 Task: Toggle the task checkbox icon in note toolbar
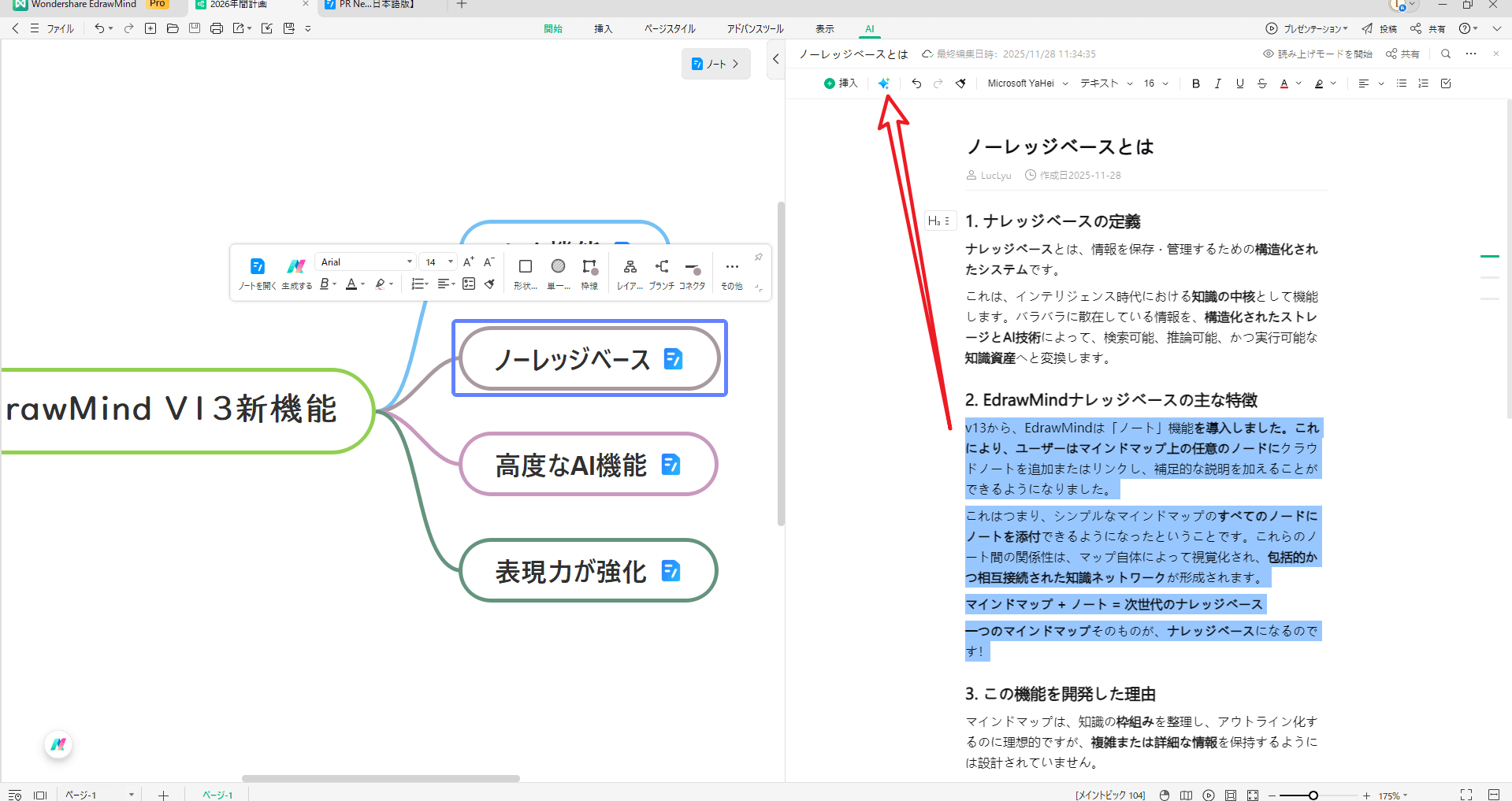point(1446,83)
